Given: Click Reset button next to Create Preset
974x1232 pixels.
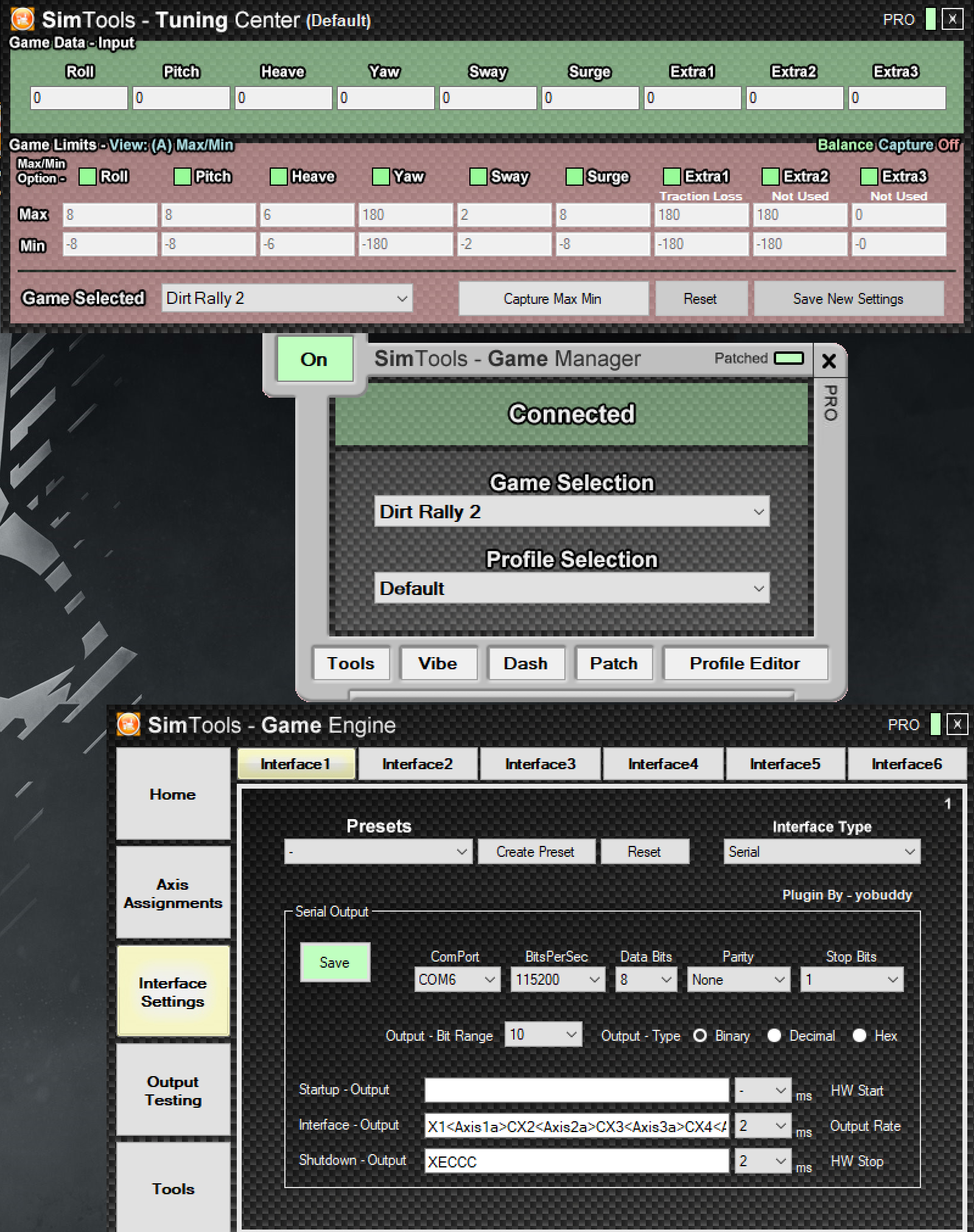Looking at the screenshot, I should pos(645,851).
